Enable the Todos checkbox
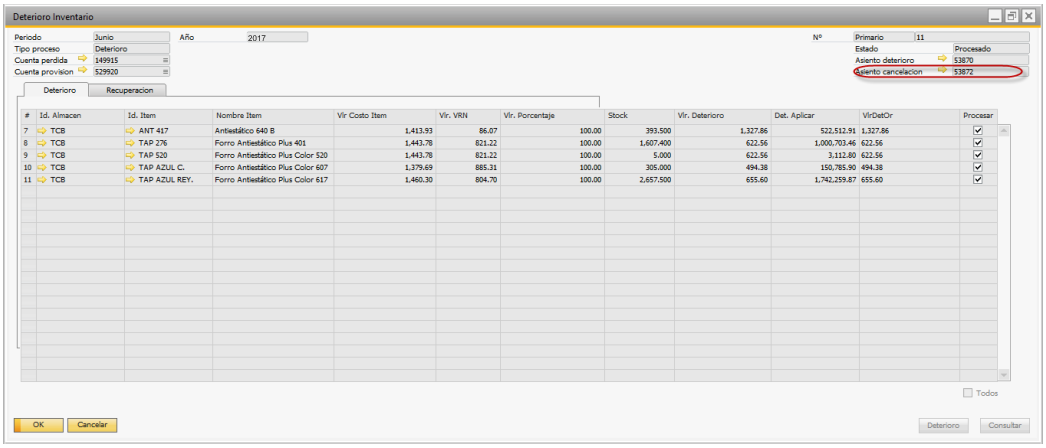Image resolution: width=1046 pixels, height=448 pixels. (x=967, y=393)
